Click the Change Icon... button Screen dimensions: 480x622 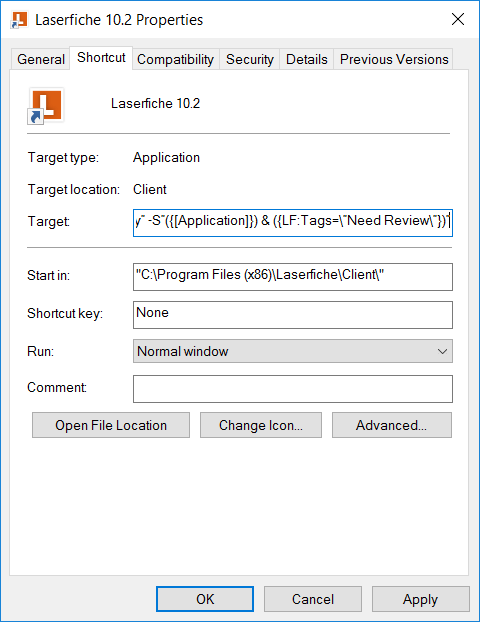point(261,425)
